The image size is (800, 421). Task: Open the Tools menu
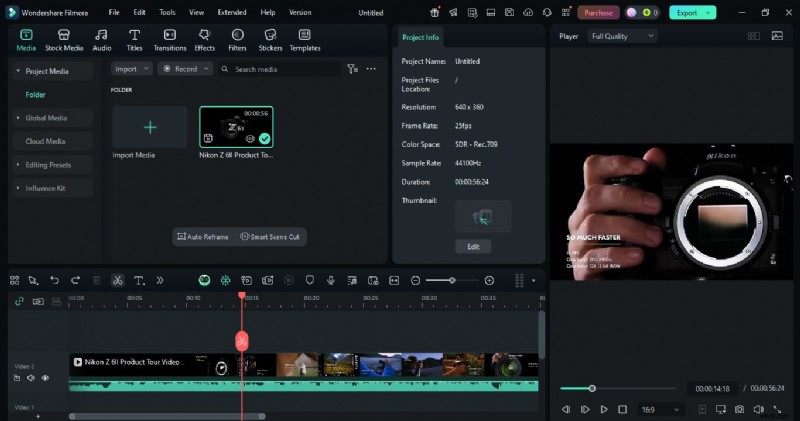point(167,12)
